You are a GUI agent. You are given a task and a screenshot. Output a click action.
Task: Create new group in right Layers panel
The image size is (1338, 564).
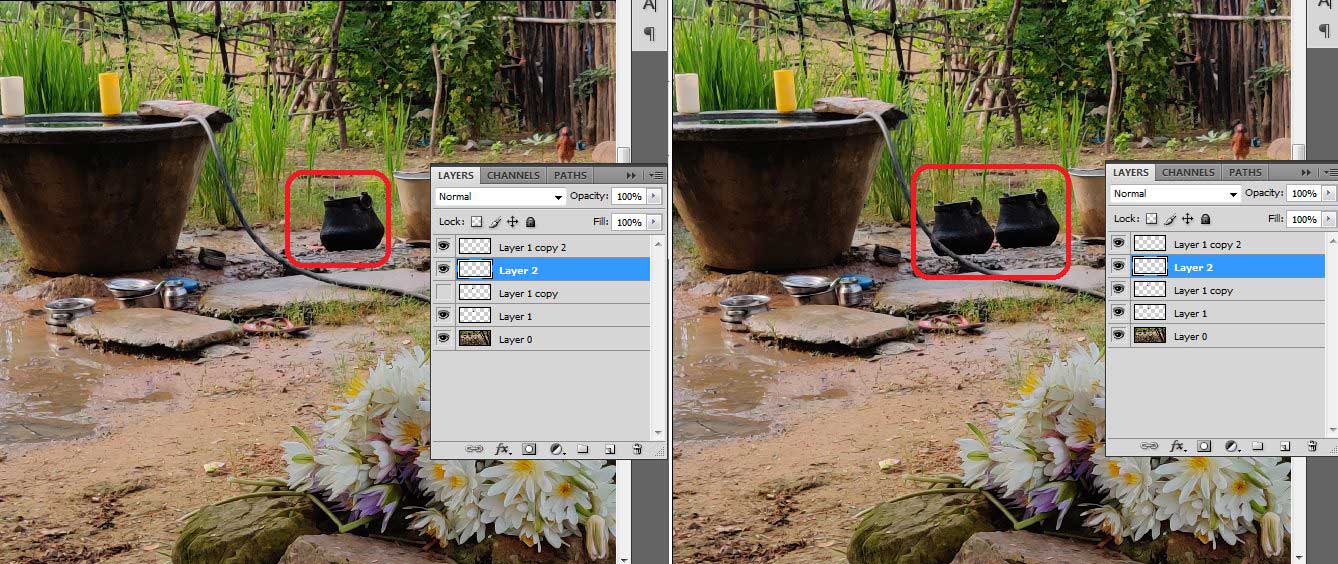click(1258, 446)
